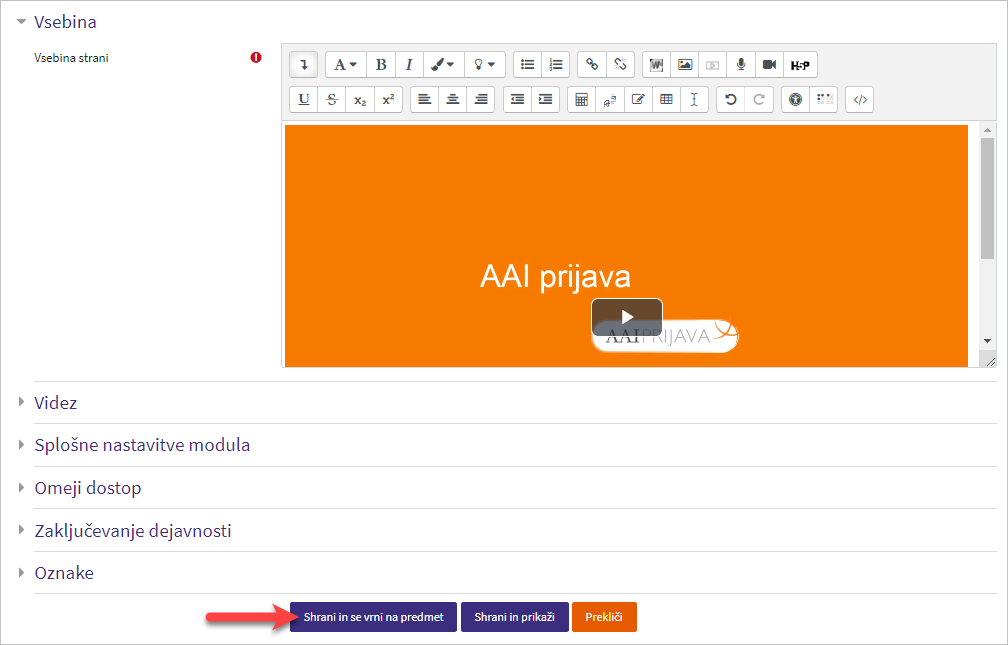1008x645 pixels.
Task: Click the Vsebina strani label
Action: [x=71, y=58]
